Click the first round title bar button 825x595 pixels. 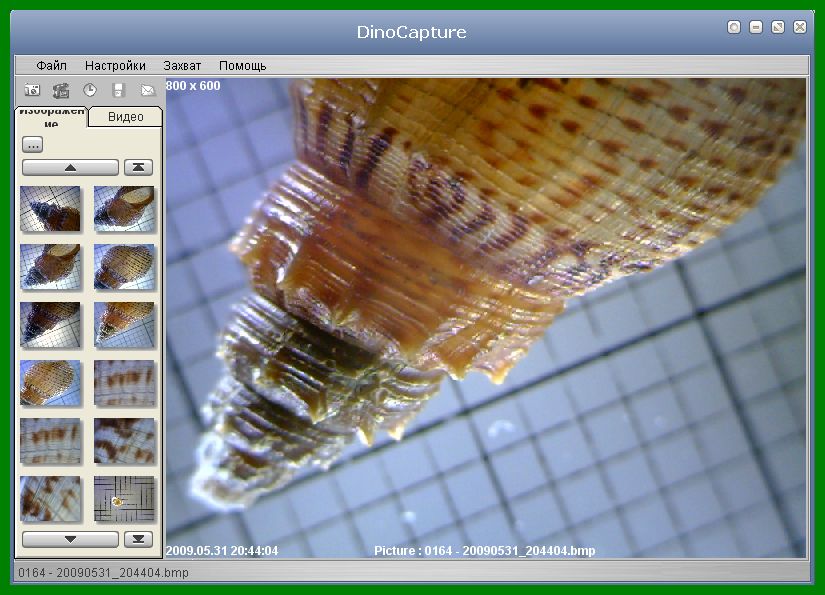(734, 27)
